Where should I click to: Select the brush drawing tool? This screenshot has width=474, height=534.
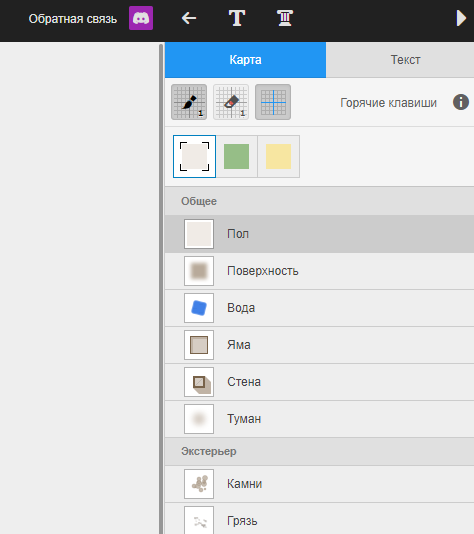pos(189,102)
